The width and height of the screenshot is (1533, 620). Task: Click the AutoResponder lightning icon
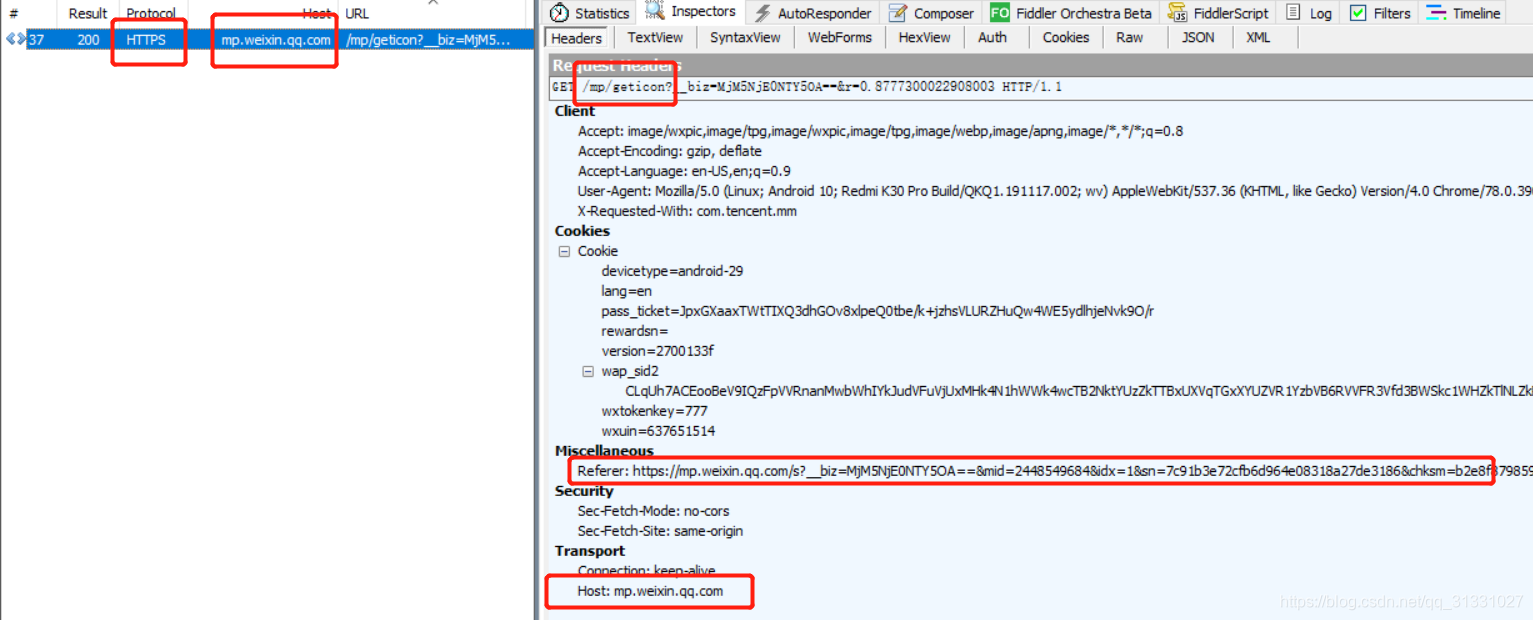(x=763, y=13)
